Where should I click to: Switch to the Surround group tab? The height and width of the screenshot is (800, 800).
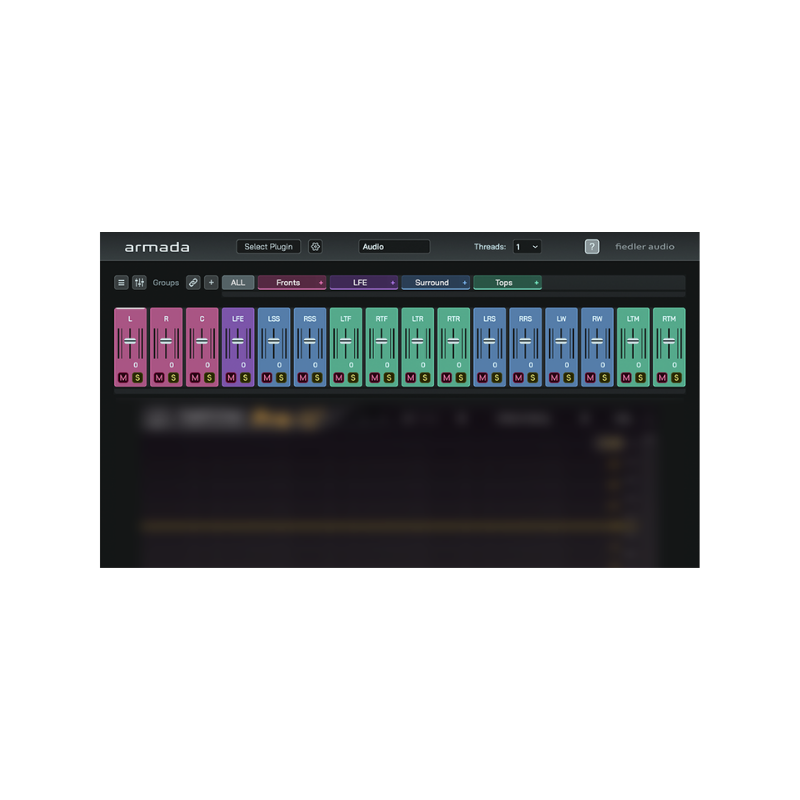click(x=430, y=283)
